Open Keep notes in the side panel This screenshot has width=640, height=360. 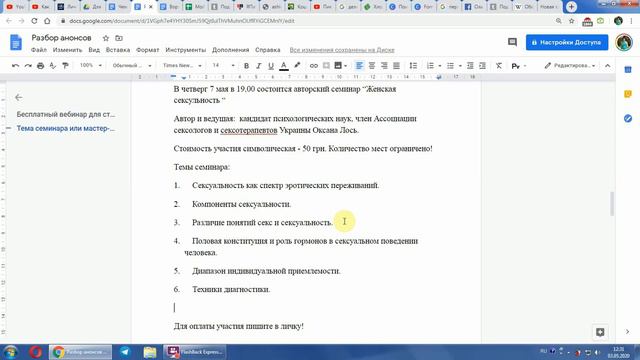(628, 94)
